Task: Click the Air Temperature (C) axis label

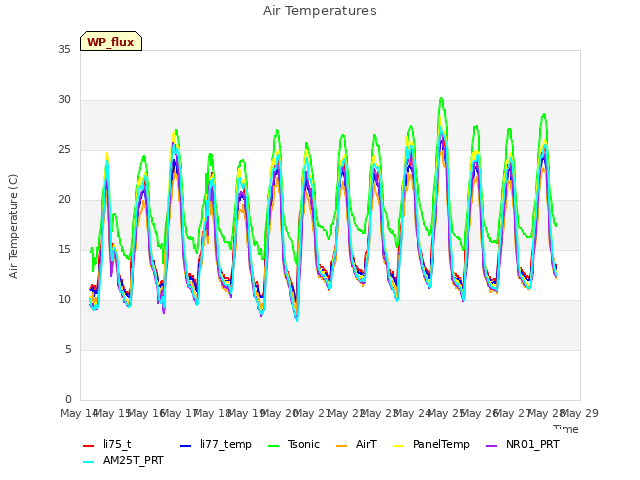Action: point(13,227)
